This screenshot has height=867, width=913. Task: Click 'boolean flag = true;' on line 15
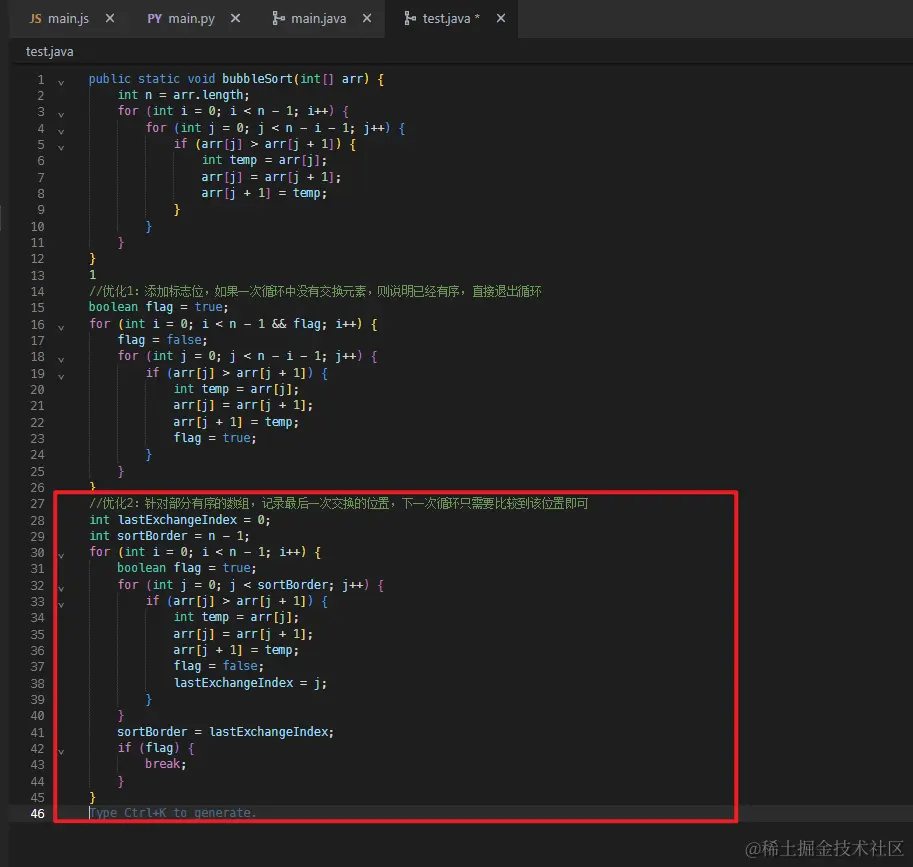pos(159,307)
